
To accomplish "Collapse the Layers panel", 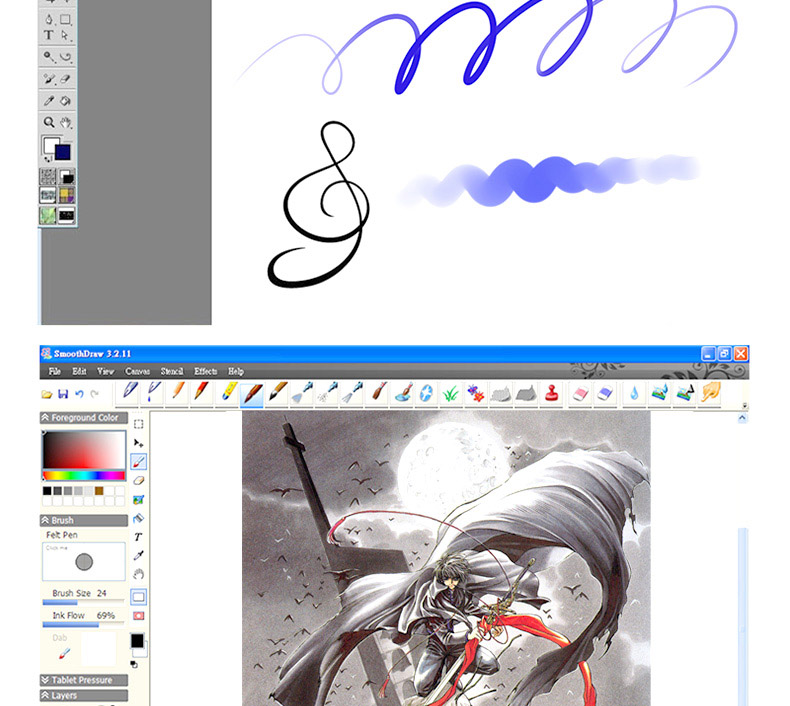I will pyautogui.click(x=84, y=696).
